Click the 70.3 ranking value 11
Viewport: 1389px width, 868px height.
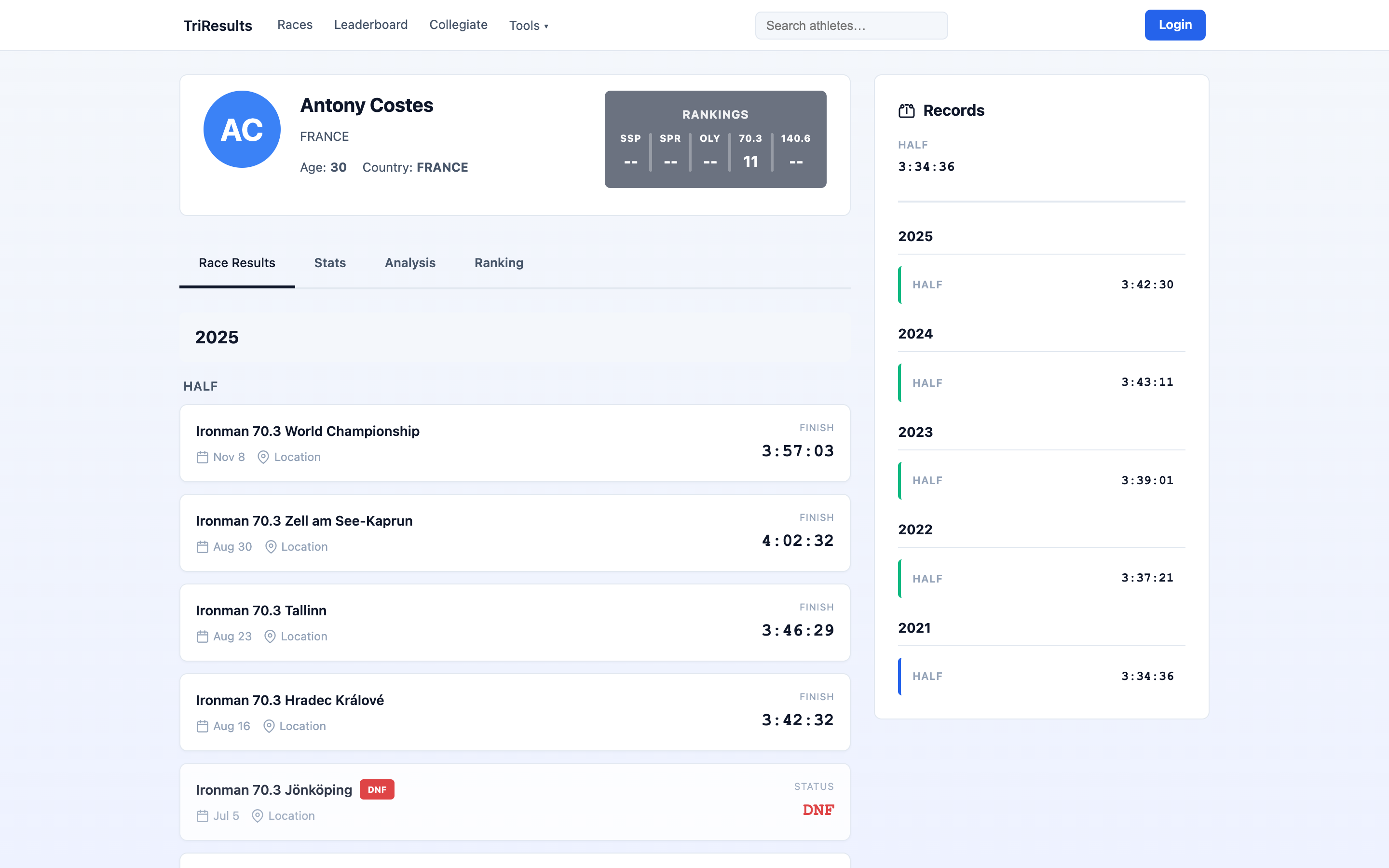[751, 162]
